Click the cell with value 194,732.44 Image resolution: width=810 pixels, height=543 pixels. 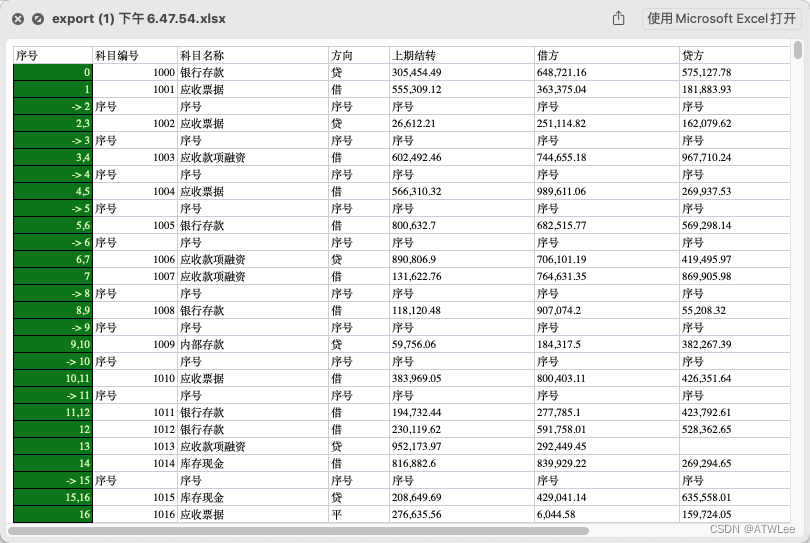click(461, 413)
